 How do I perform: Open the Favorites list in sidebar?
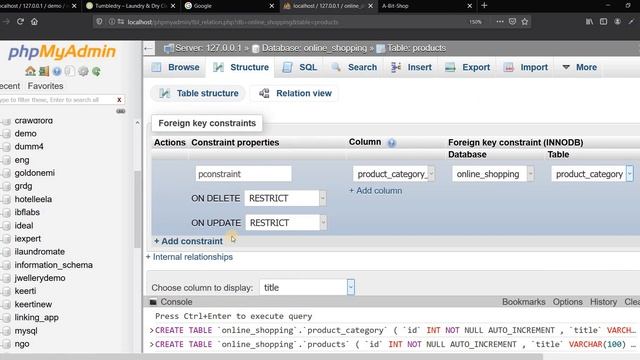pyautogui.click(x=45, y=86)
